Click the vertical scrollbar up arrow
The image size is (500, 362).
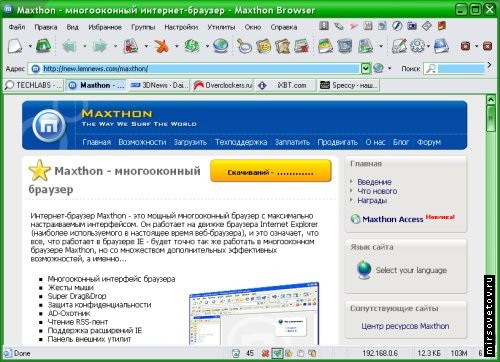pos(490,99)
